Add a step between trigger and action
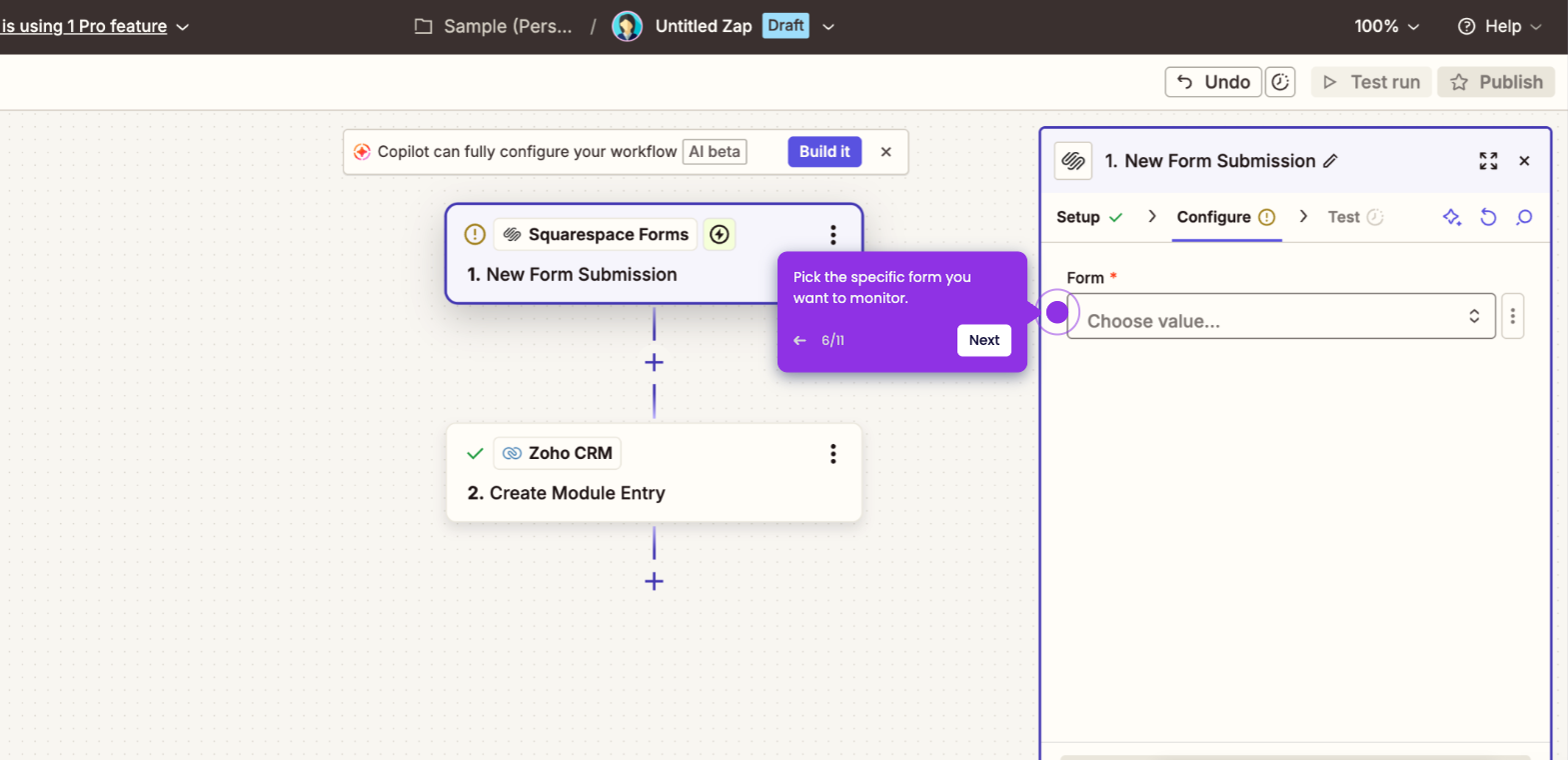Screen dimensions: 1568x760 [x=654, y=362]
